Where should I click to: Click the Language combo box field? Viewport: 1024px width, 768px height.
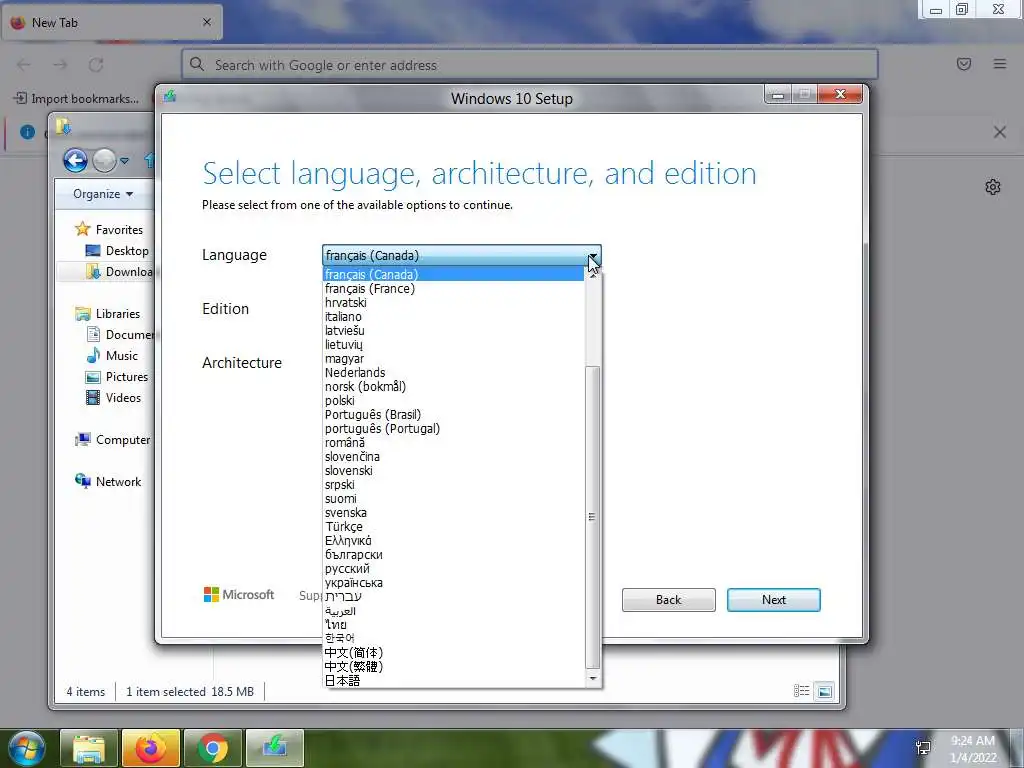pos(462,255)
